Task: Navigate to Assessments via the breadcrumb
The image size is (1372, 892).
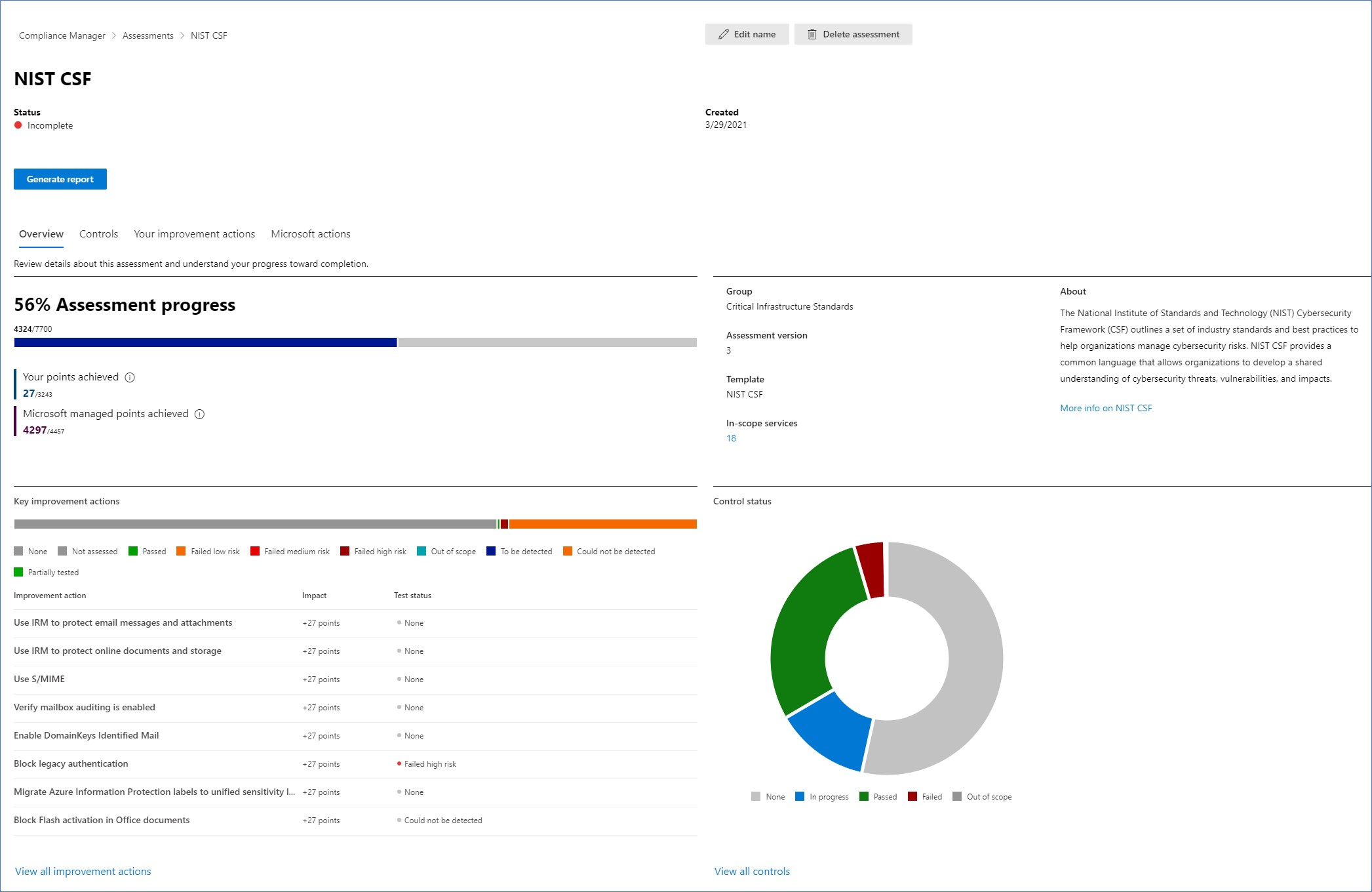Action: (x=147, y=35)
